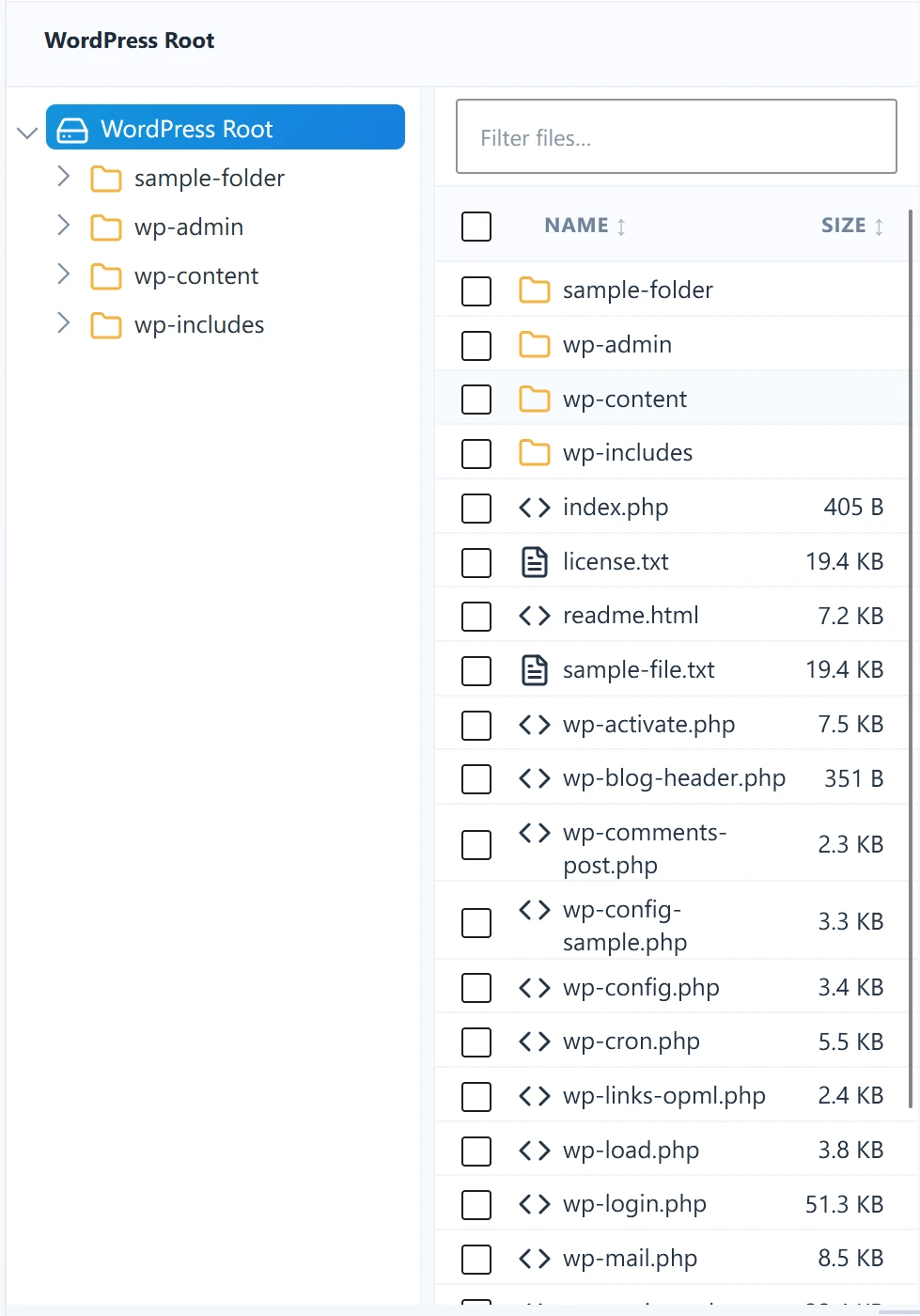Expand the sample-folder tree node

(63, 176)
